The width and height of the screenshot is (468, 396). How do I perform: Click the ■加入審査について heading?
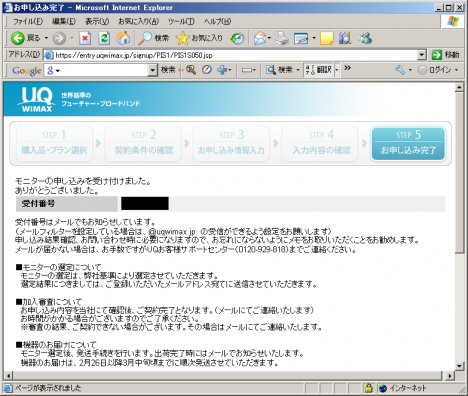(49, 302)
